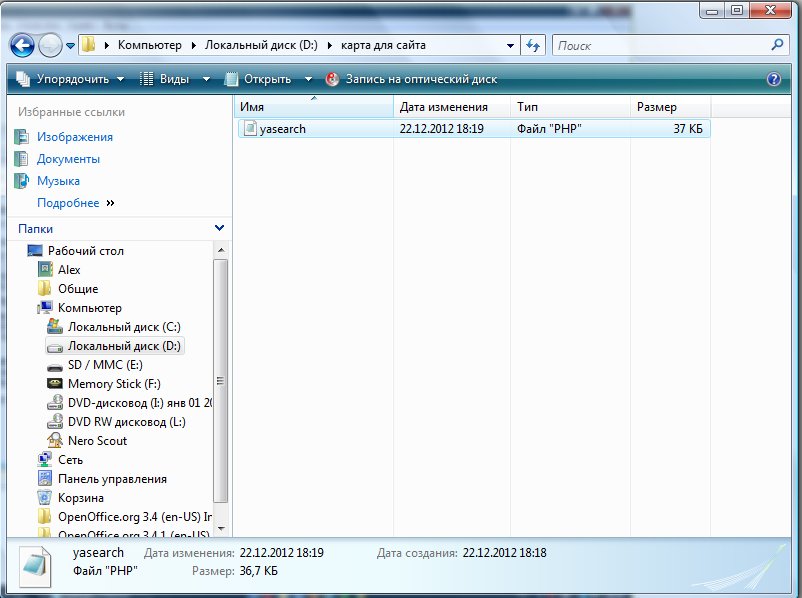Screen dimensions: 802x598
Task: Select Рабочий стол in folder tree
Action: [x=85, y=251]
